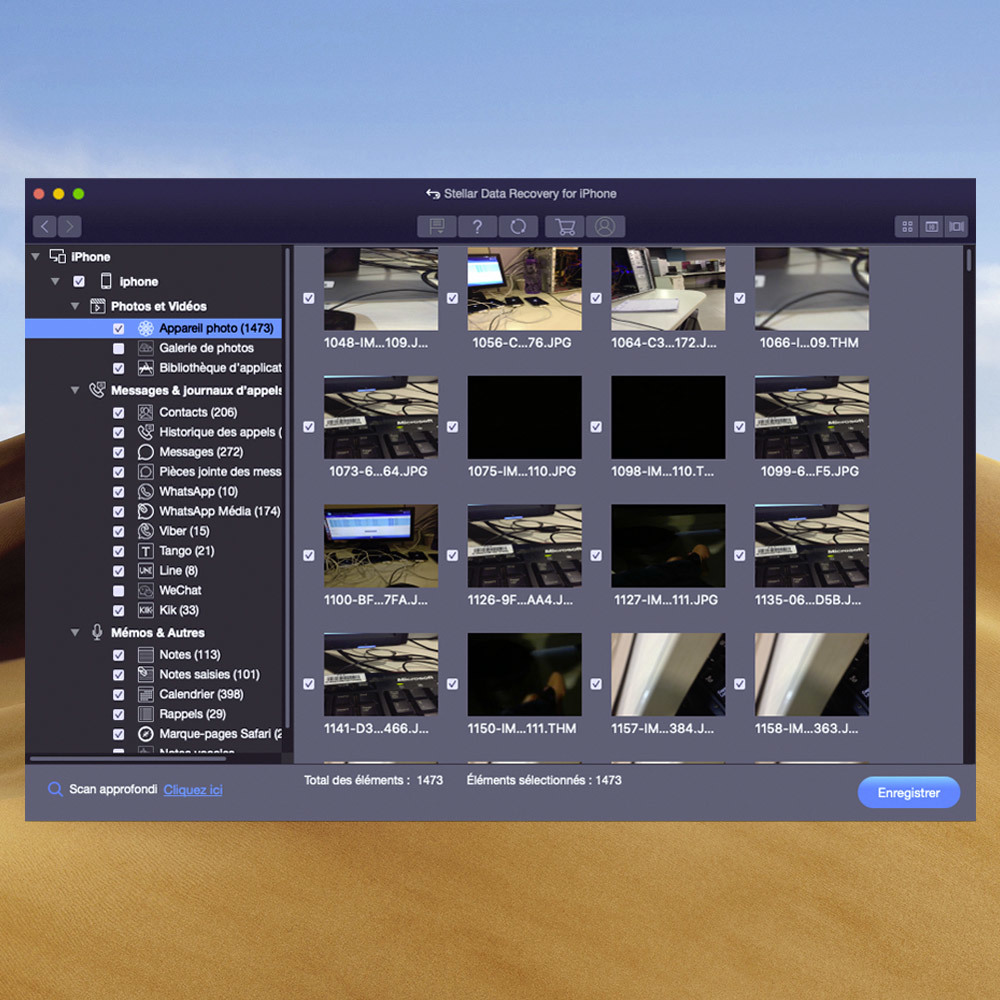Viewport: 1000px width, 1000px height.
Task: Click the WhatsApp Média icon
Action: [145, 511]
